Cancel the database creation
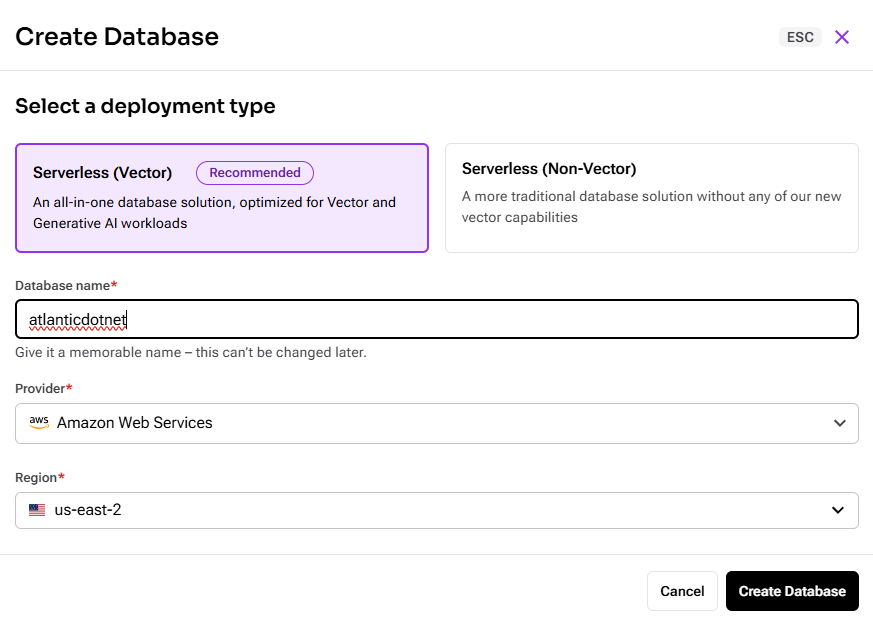Screen dimensions: 873x622 click(682, 591)
